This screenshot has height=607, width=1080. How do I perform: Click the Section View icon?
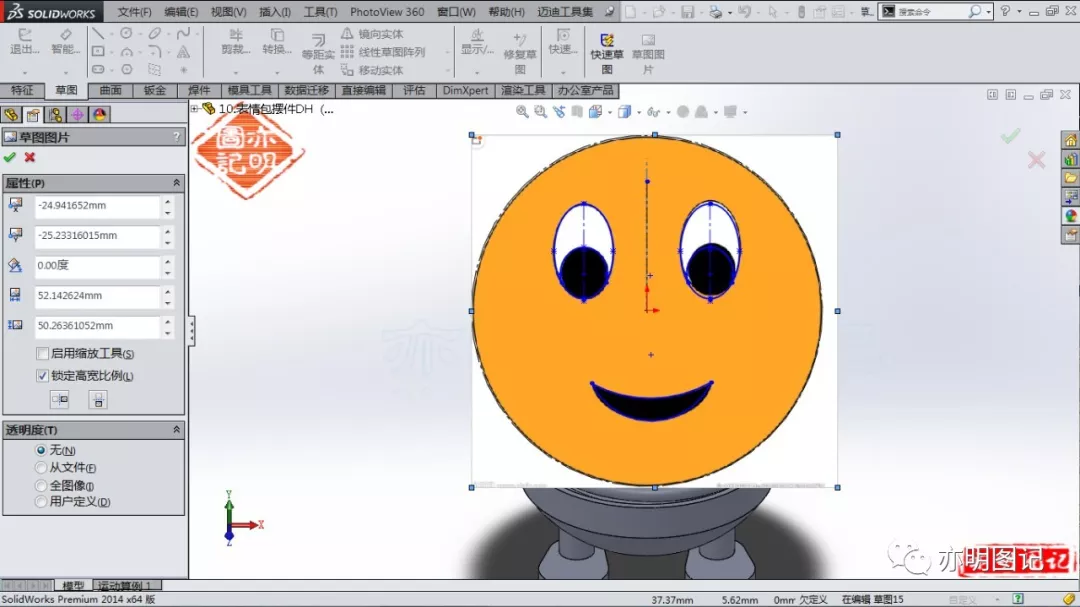[x=577, y=112]
